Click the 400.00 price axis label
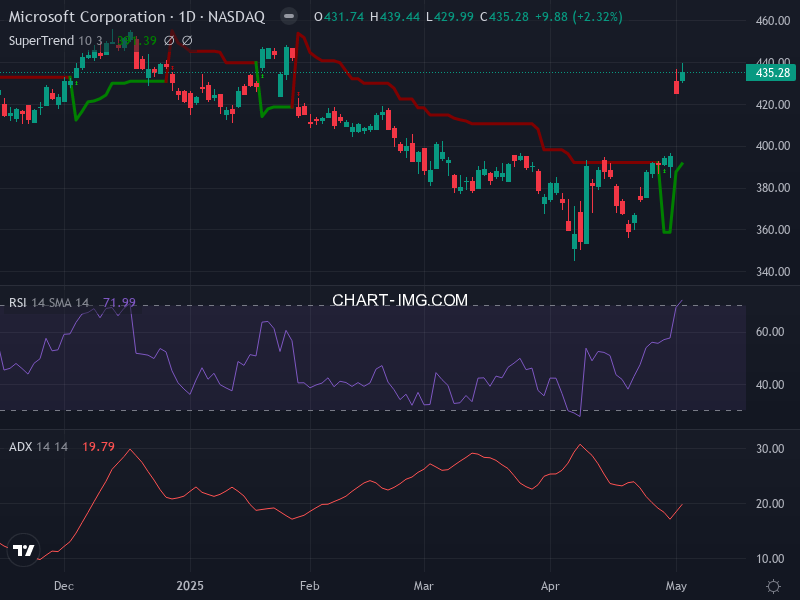This screenshot has height=600, width=800. coord(773,146)
